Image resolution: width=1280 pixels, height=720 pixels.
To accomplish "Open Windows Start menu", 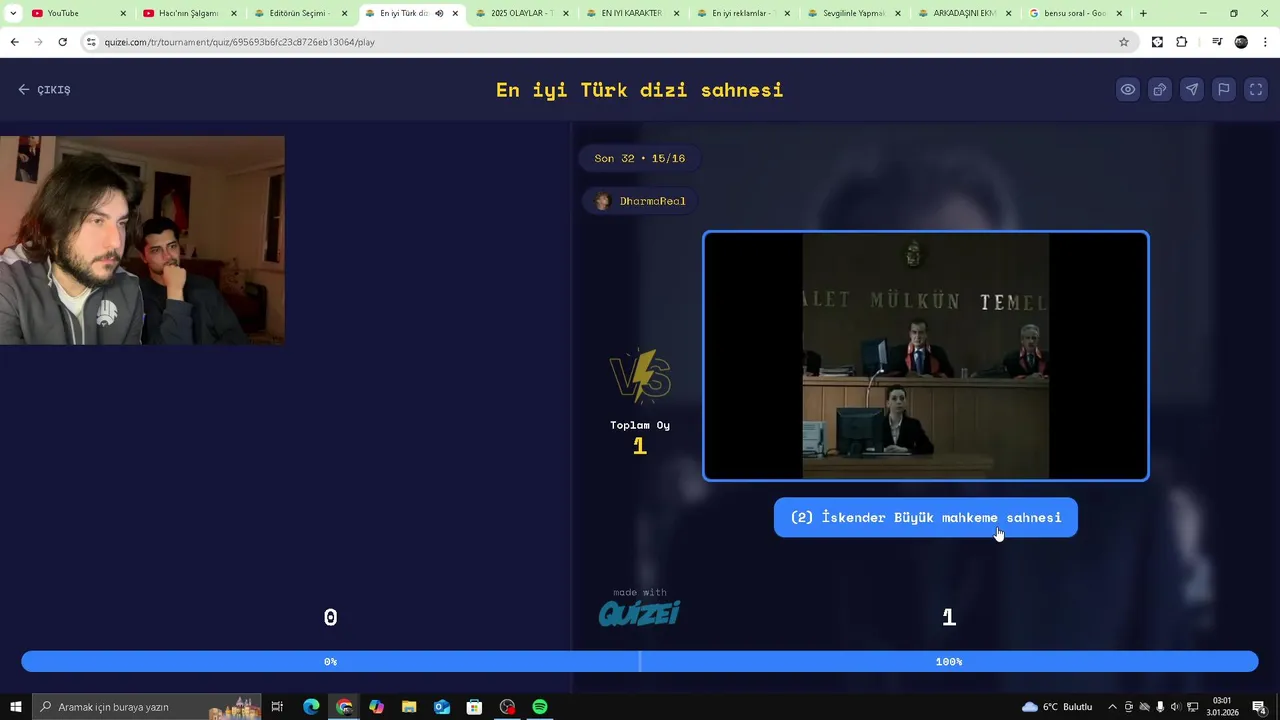I will click(x=15, y=707).
